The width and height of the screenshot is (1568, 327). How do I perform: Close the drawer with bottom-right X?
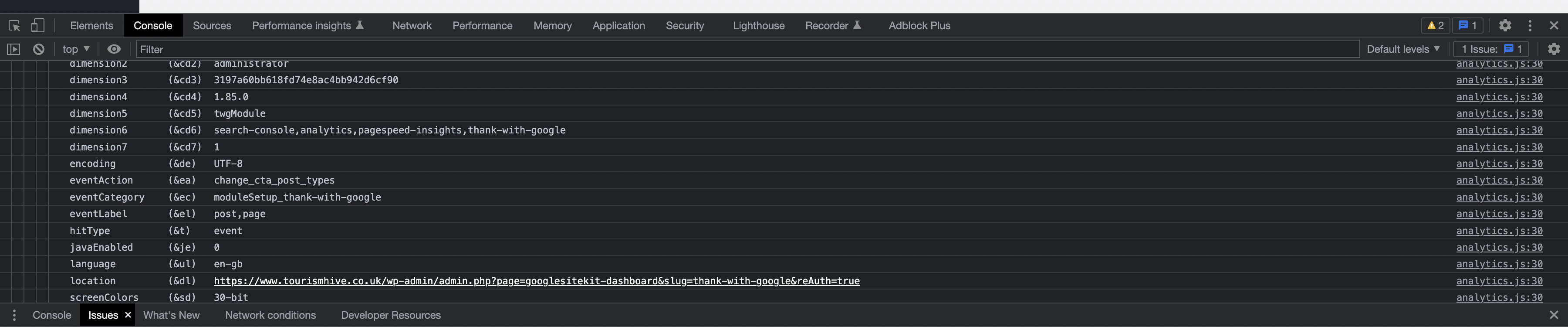point(1554,315)
